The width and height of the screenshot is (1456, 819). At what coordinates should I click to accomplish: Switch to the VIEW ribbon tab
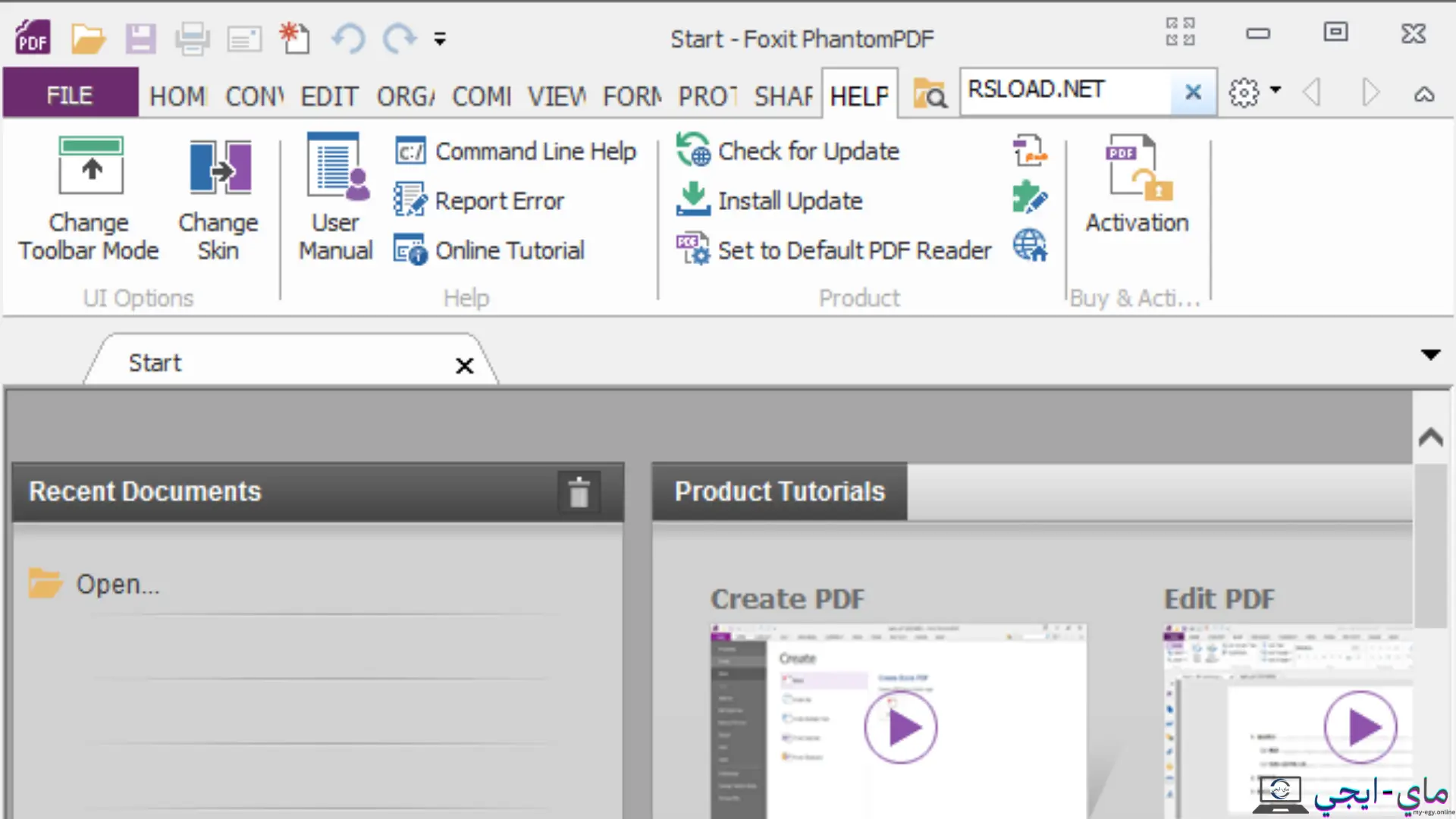[x=557, y=96]
